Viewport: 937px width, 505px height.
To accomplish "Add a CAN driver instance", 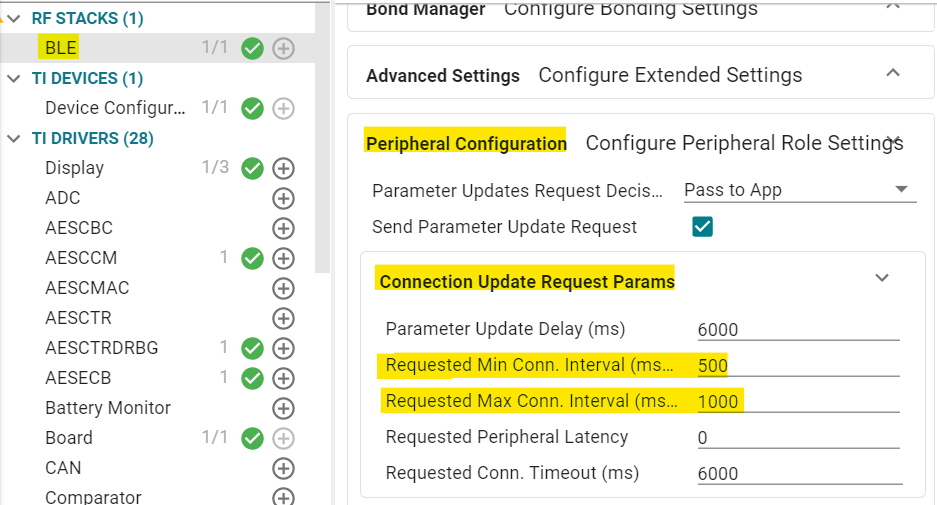I will pyautogui.click(x=283, y=468).
